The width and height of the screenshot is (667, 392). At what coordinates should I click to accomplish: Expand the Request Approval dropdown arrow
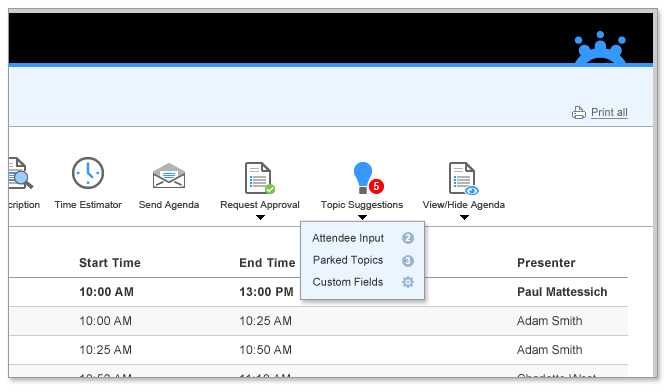tap(260, 217)
